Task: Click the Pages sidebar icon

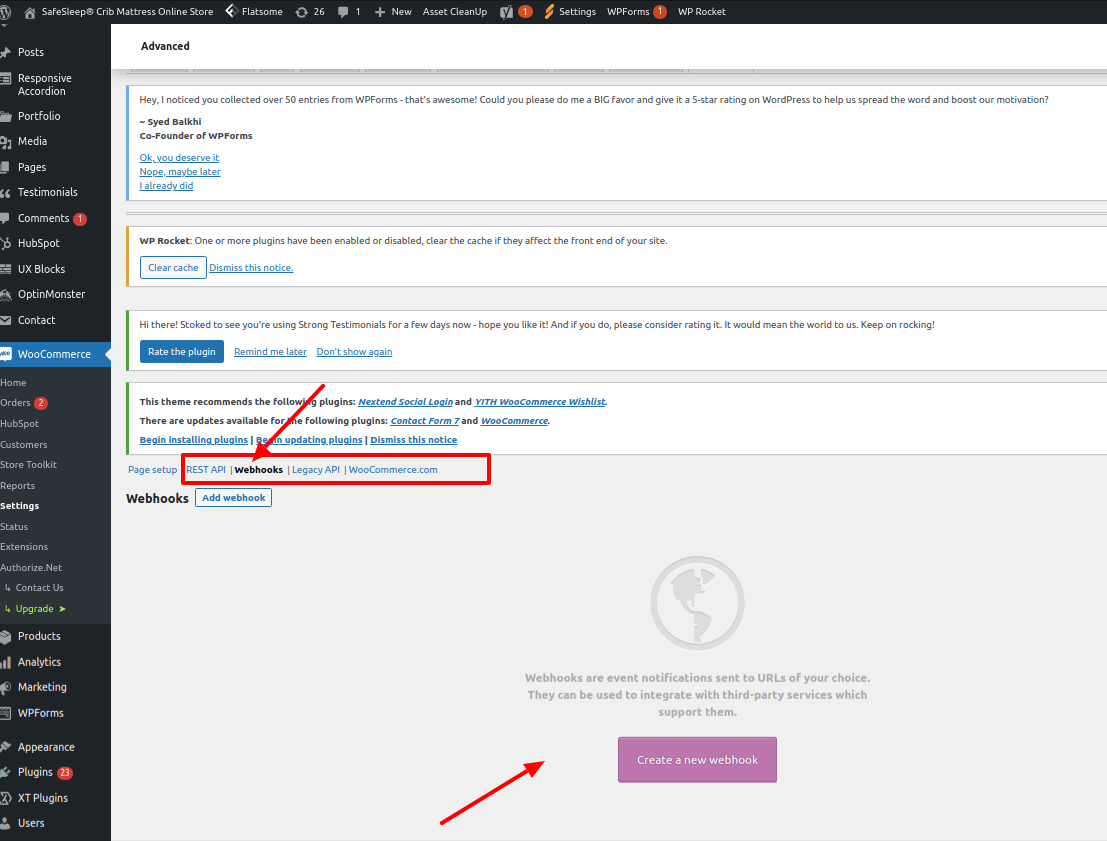Action: (6, 167)
